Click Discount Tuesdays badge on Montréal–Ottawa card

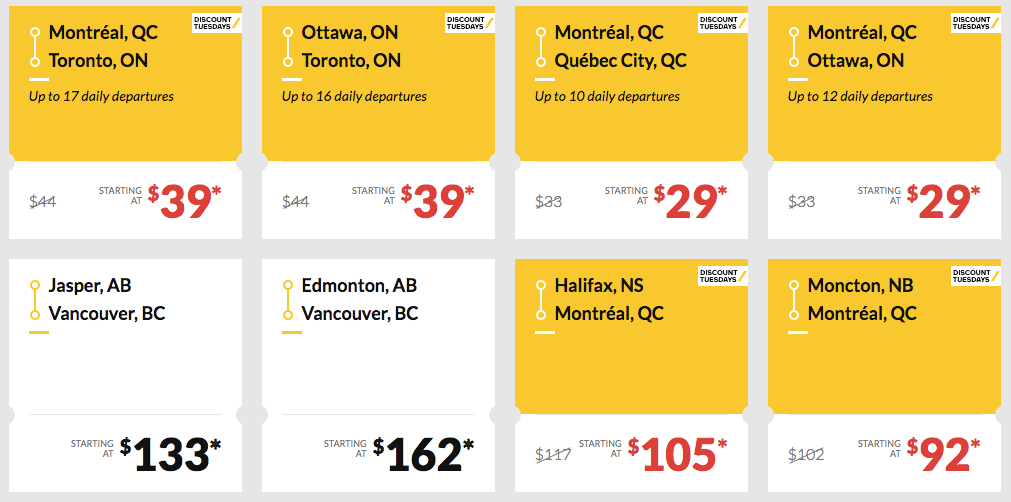pyautogui.click(x=976, y=22)
